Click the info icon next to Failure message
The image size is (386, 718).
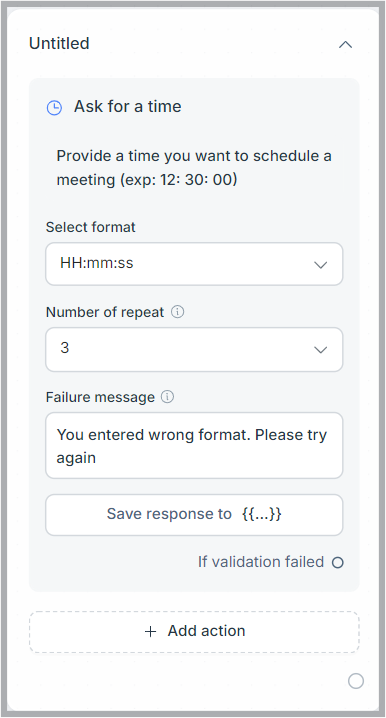click(168, 397)
